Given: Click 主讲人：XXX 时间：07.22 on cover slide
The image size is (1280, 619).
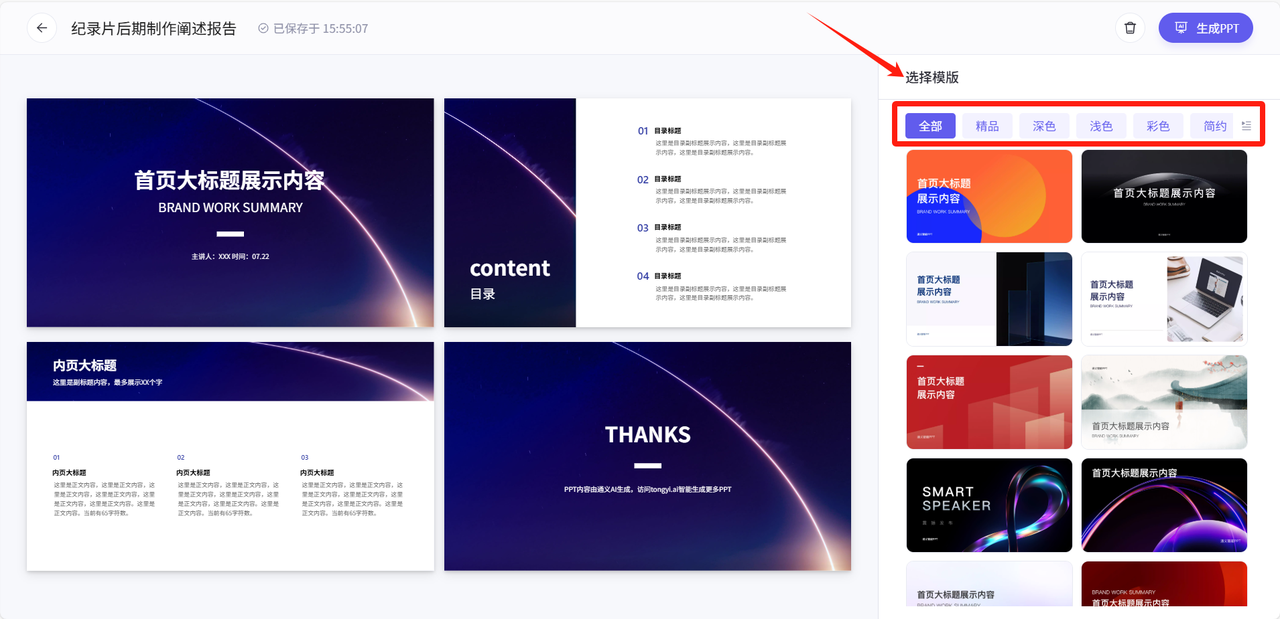Looking at the screenshot, I should [x=230, y=257].
